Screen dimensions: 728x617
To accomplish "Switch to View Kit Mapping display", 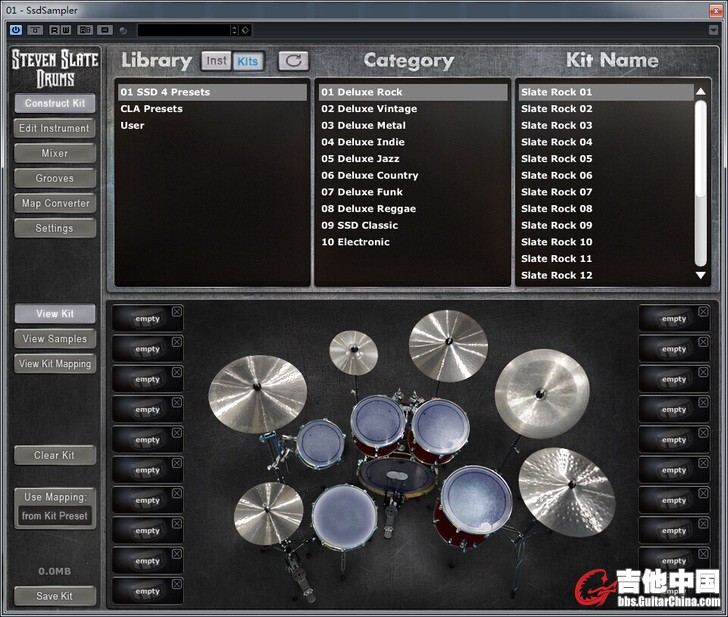I will (x=55, y=364).
